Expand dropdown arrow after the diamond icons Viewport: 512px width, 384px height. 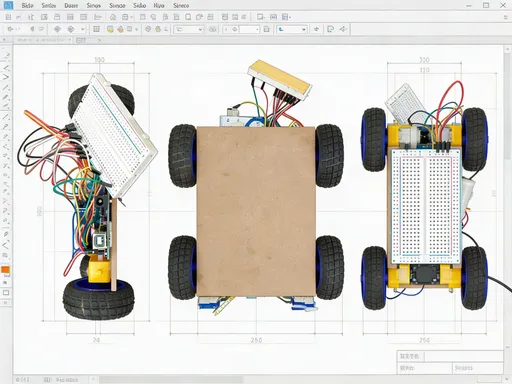pyautogui.click(x=83, y=29)
